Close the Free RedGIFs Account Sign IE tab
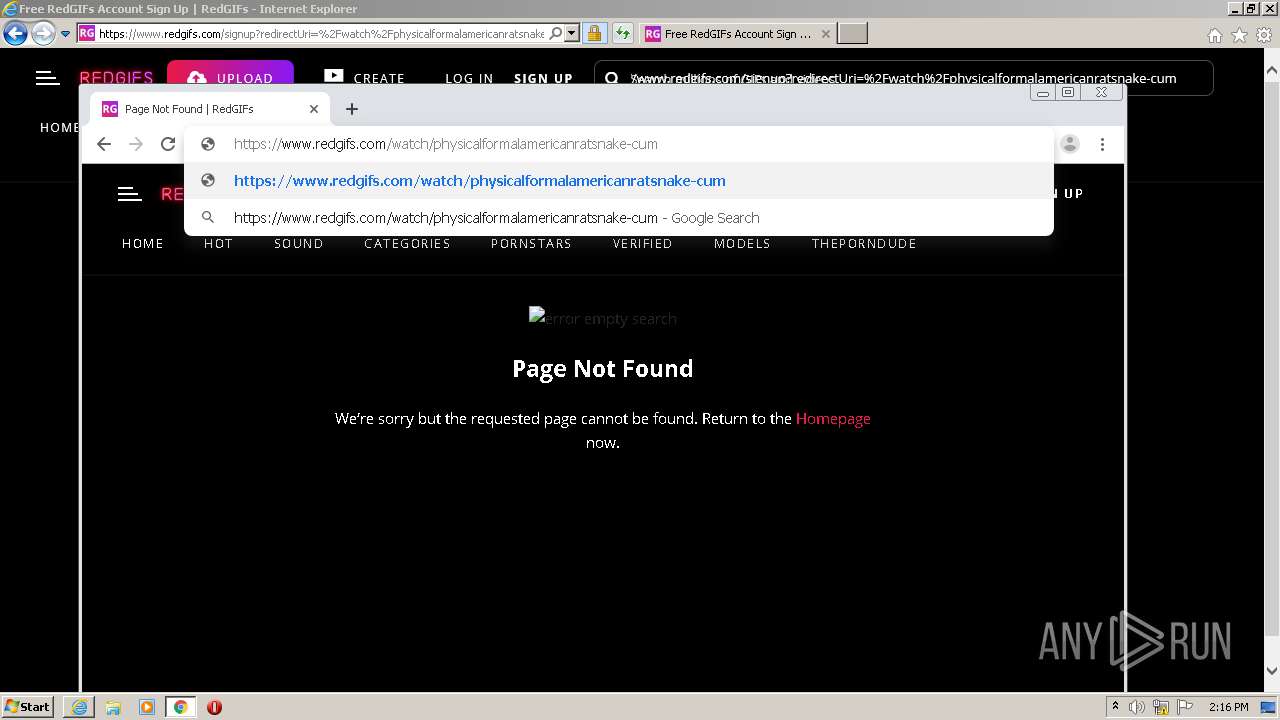1280x720 pixels. tap(826, 33)
